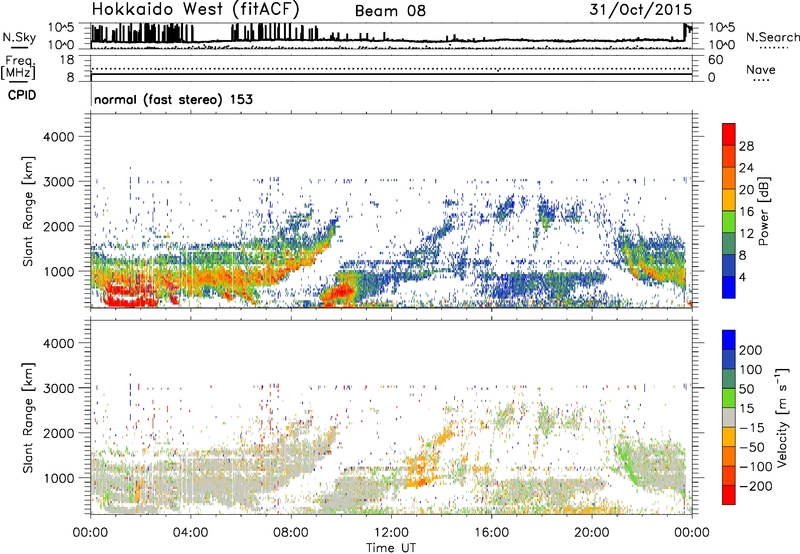Click the 'Freq. [MHz]' axis label

pyautogui.click(x=20, y=67)
